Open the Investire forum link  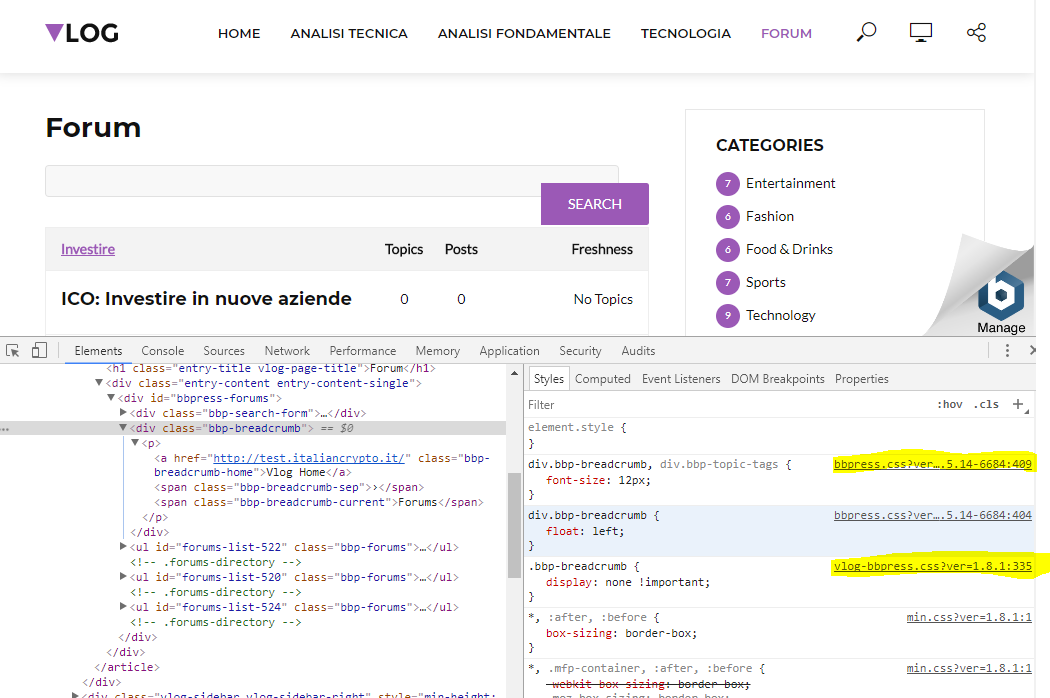[88, 249]
